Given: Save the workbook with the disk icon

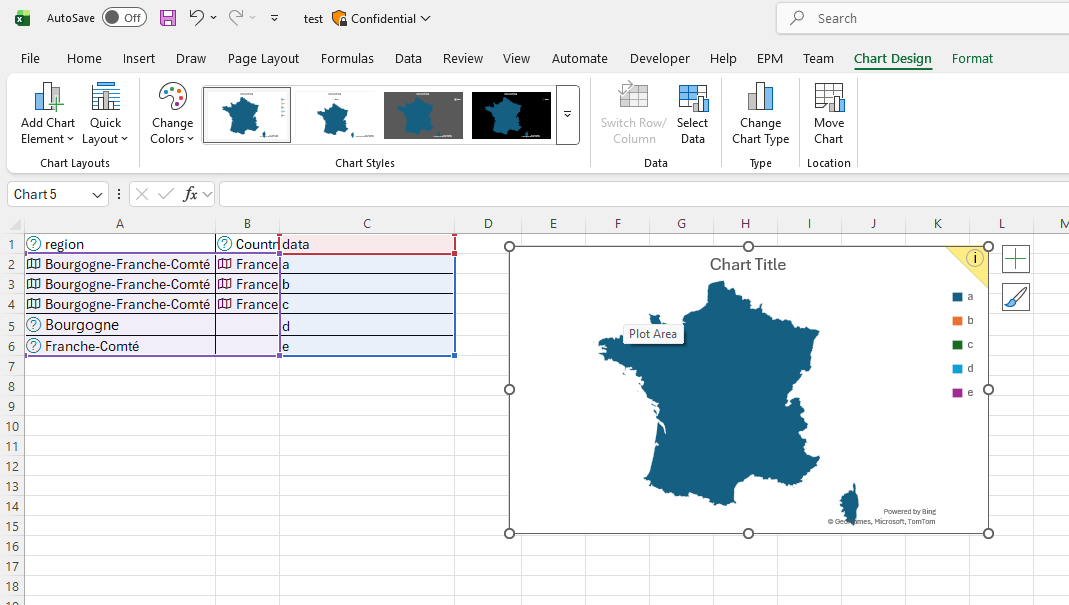Looking at the screenshot, I should (x=168, y=18).
